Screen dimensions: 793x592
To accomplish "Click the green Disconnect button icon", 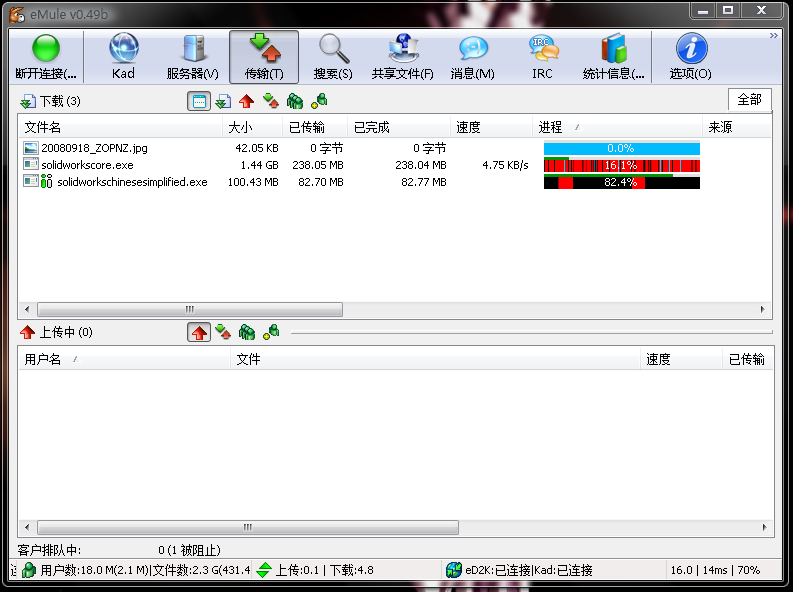I will coord(46,49).
